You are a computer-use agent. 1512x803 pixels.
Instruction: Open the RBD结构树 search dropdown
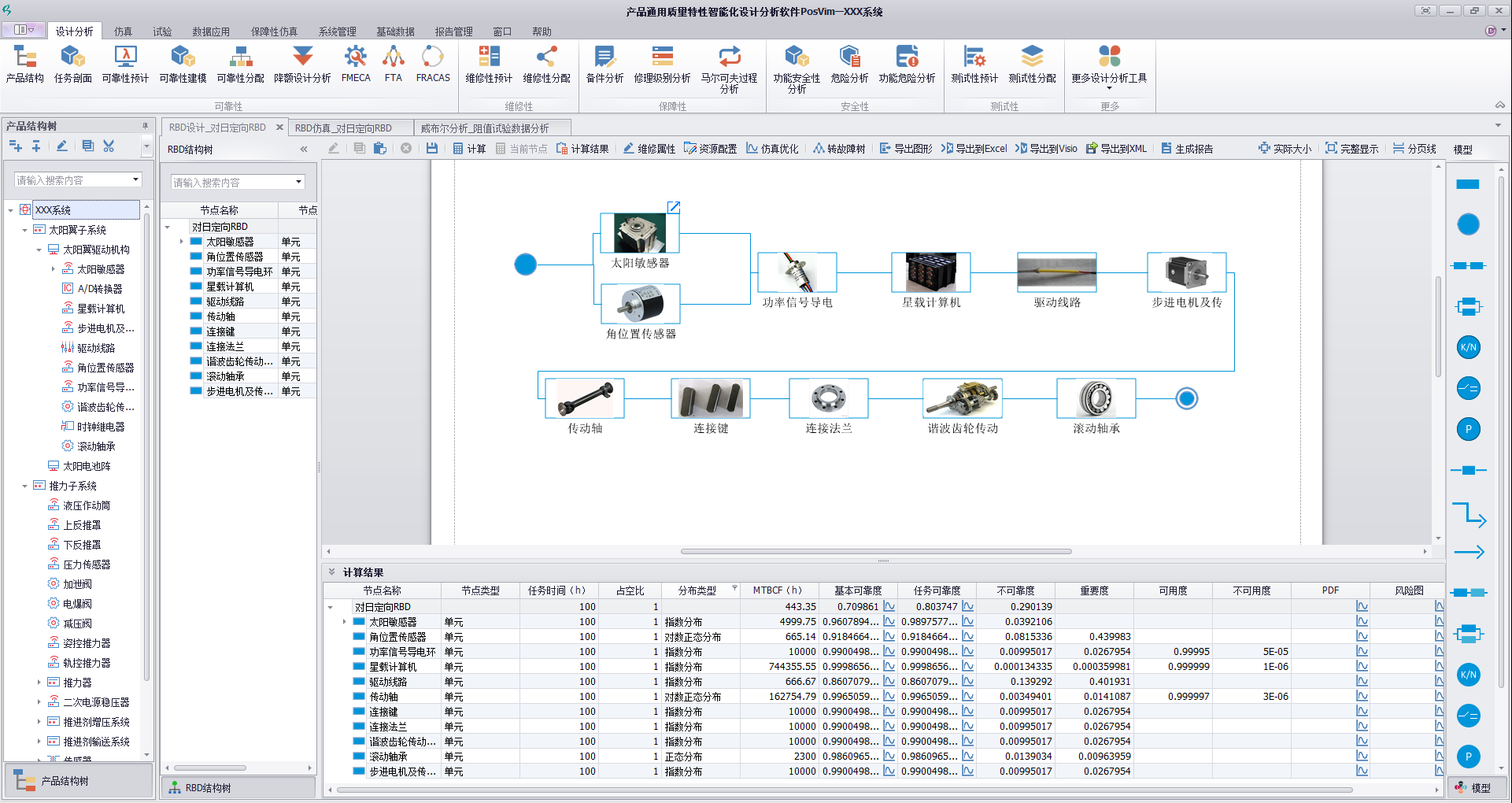click(298, 182)
